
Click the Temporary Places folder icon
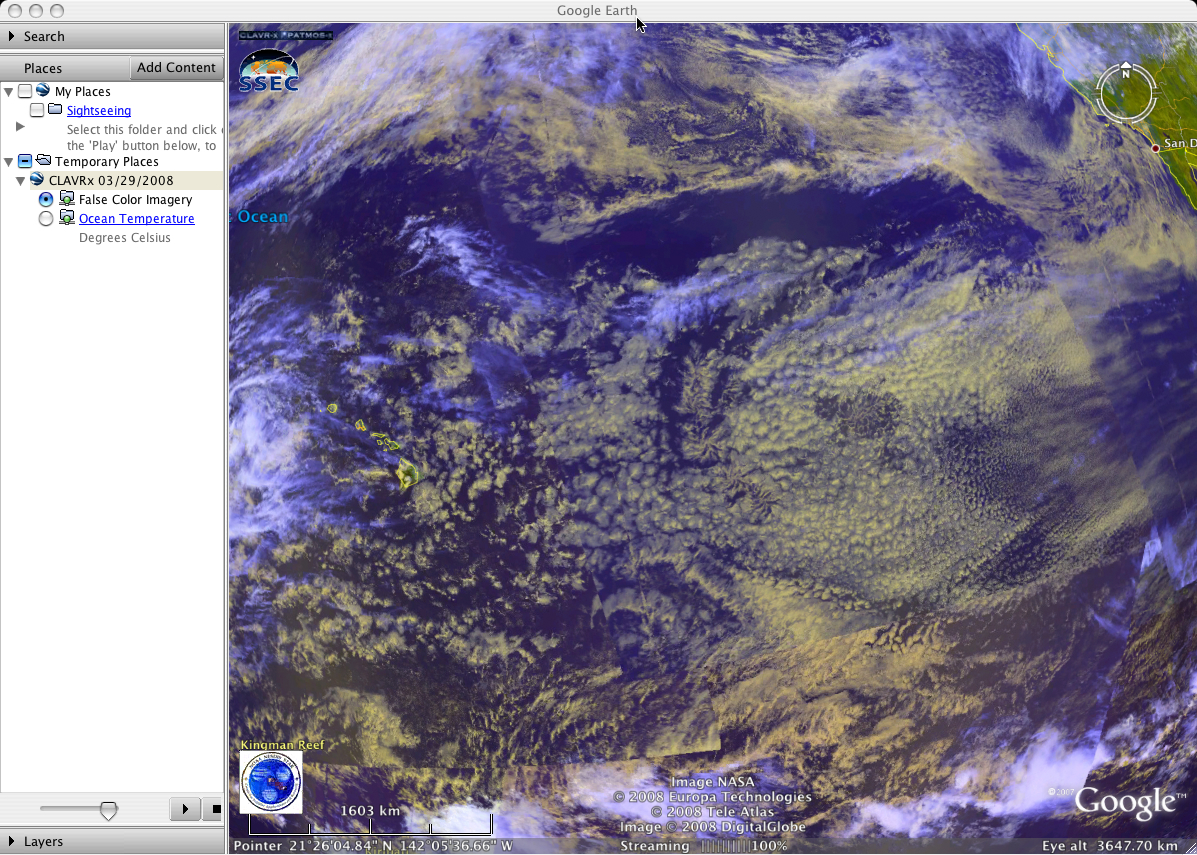pyautogui.click(x=44, y=160)
